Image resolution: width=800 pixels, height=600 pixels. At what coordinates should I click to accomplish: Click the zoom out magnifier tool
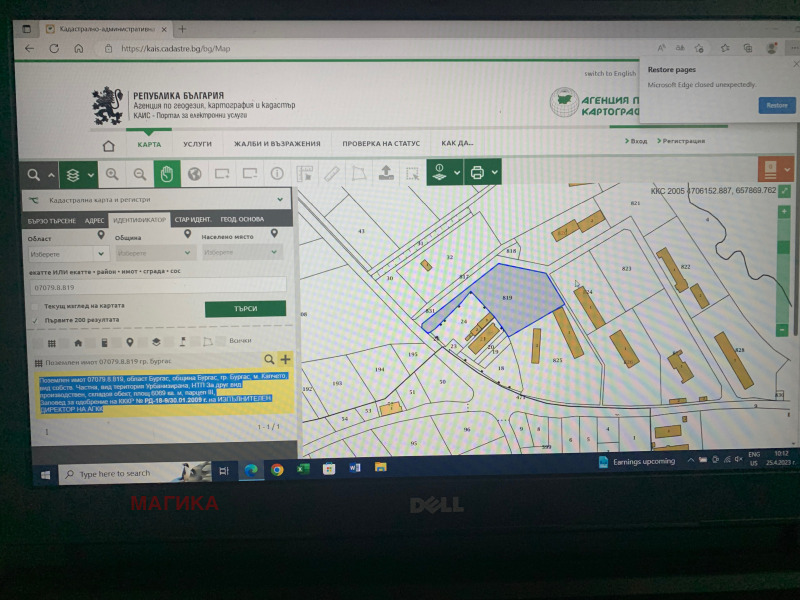click(139, 174)
